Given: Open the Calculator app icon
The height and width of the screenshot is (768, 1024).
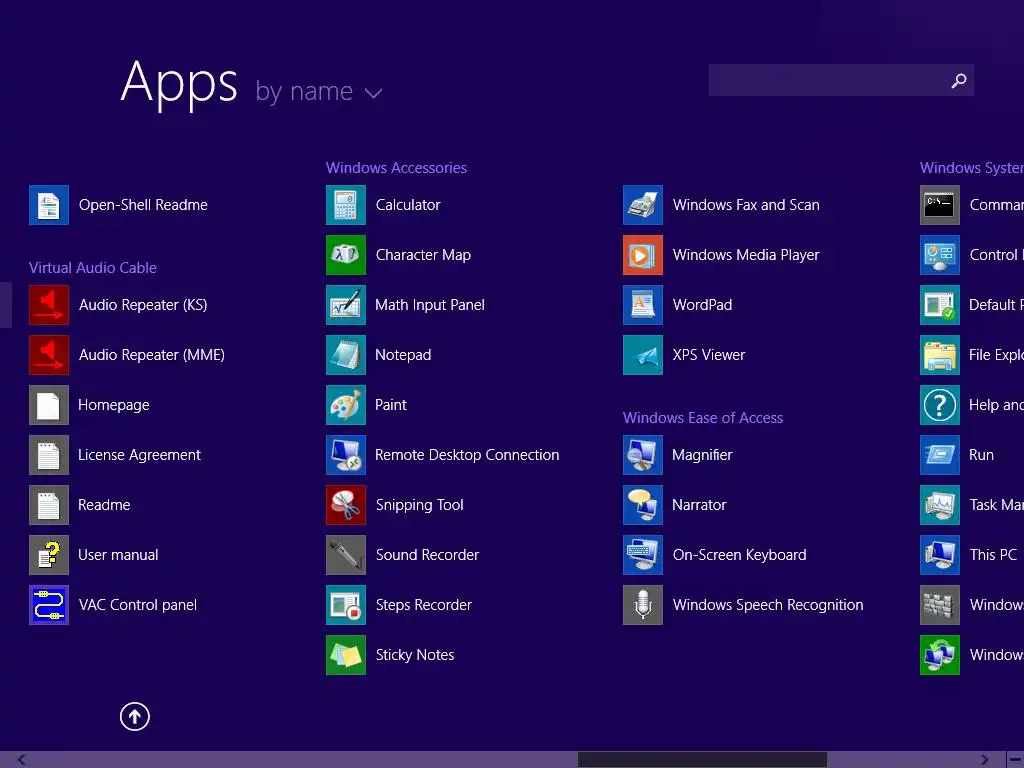Looking at the screenshot, I should pyautogui.click(x=345, y=205).
